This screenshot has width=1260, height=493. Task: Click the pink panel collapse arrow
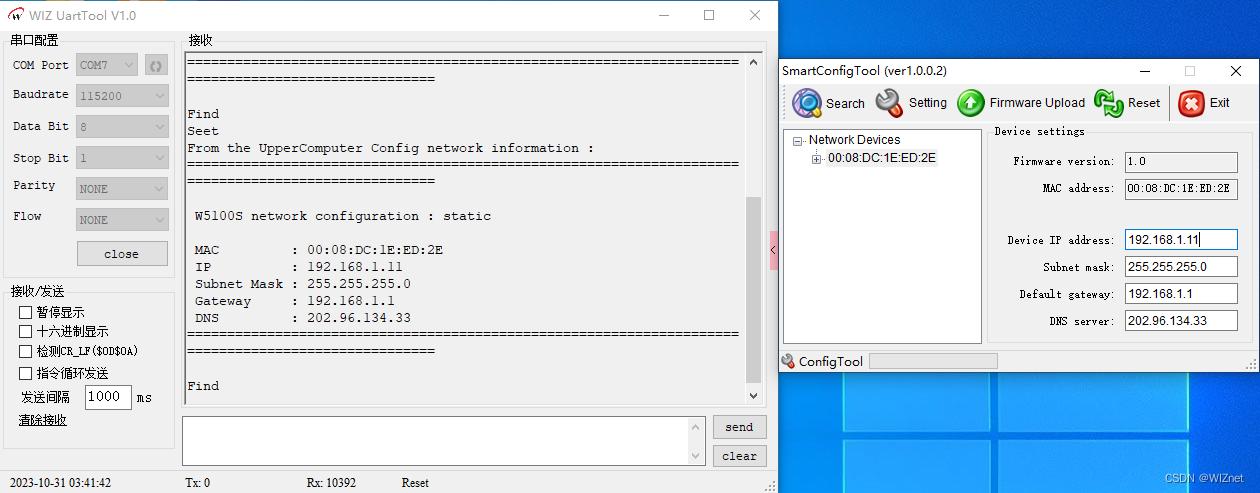pos(773,250)
